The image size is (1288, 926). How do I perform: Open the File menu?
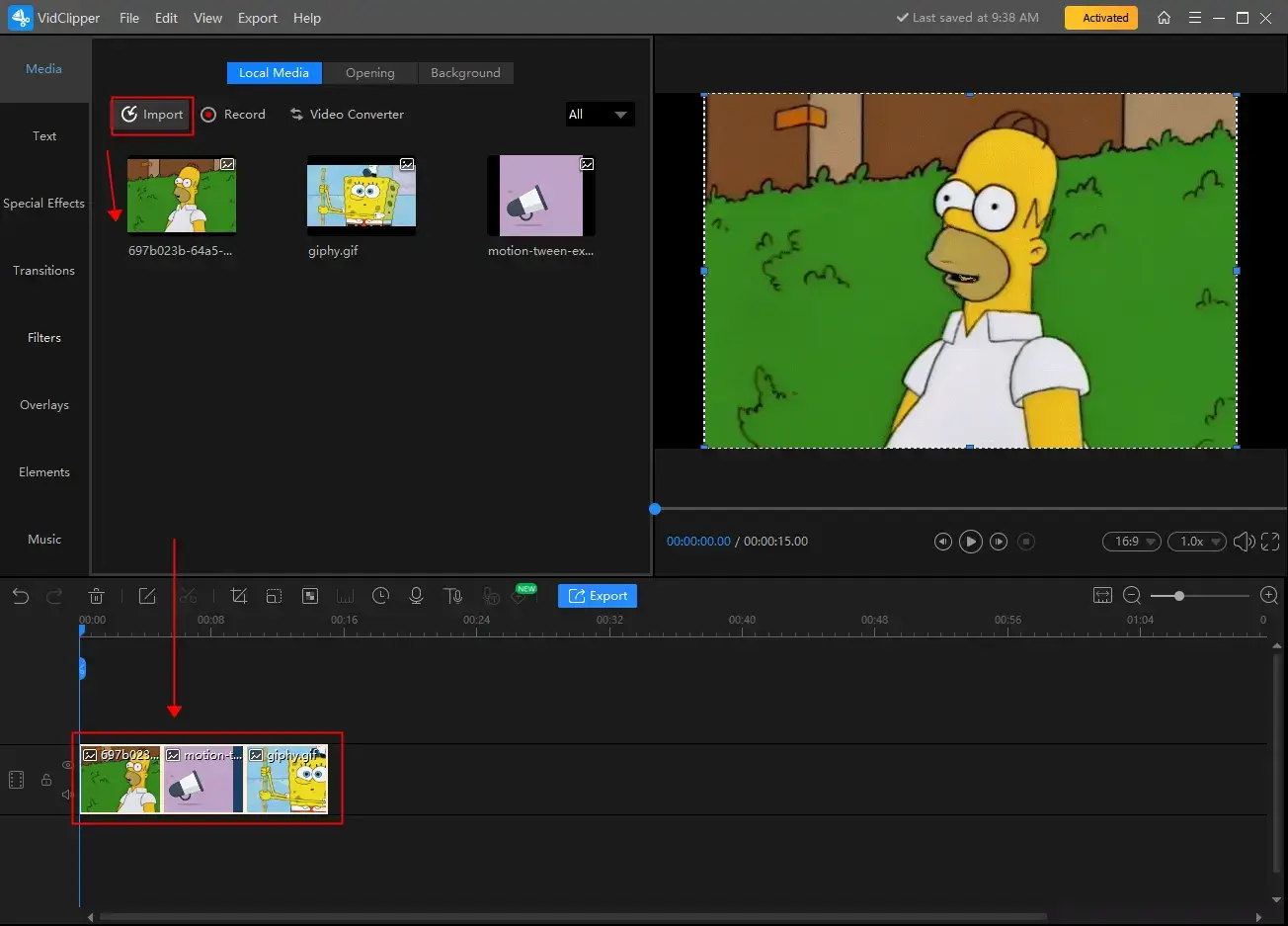[x=129, y=18]
